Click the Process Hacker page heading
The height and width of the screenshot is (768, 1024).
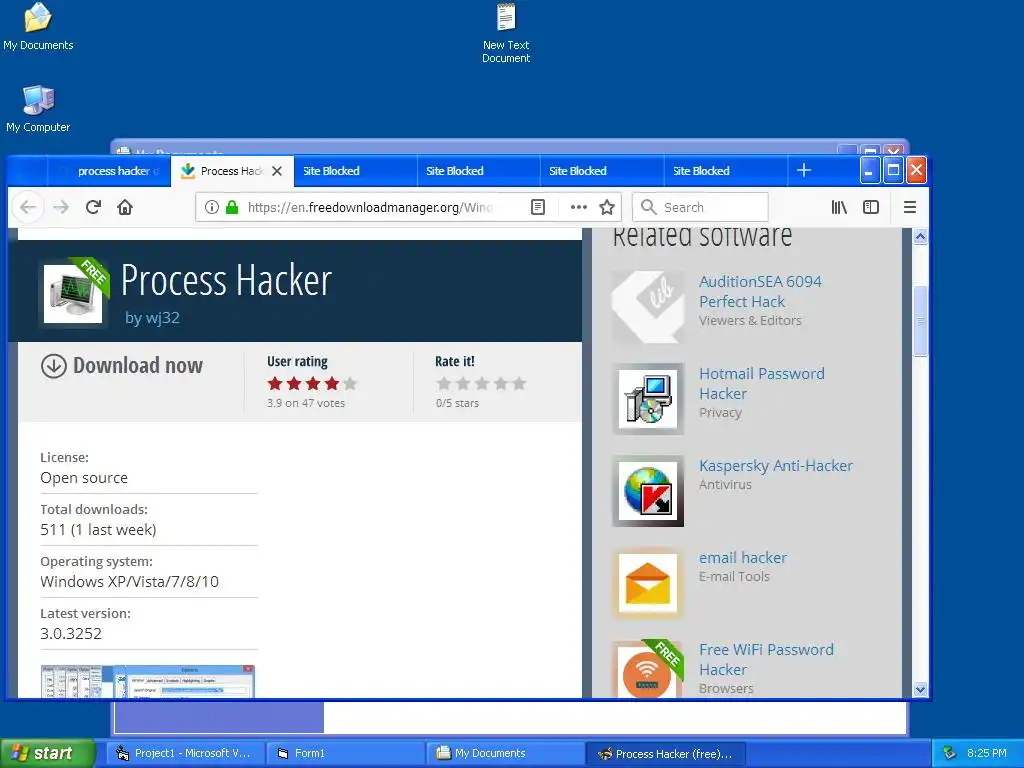(226, 280)
